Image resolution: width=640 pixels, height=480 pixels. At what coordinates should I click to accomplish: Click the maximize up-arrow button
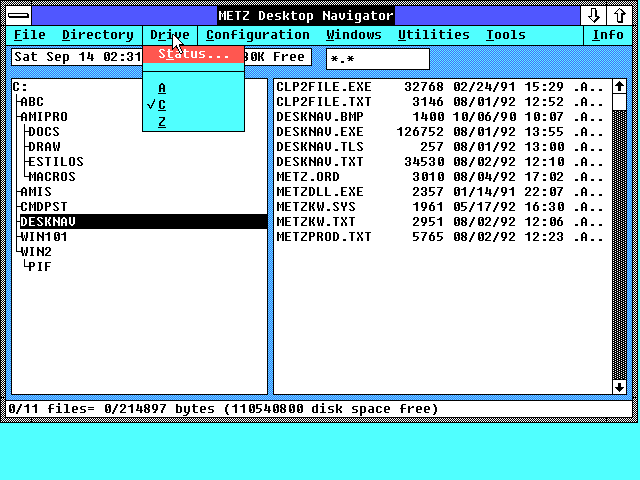[619, 15]
